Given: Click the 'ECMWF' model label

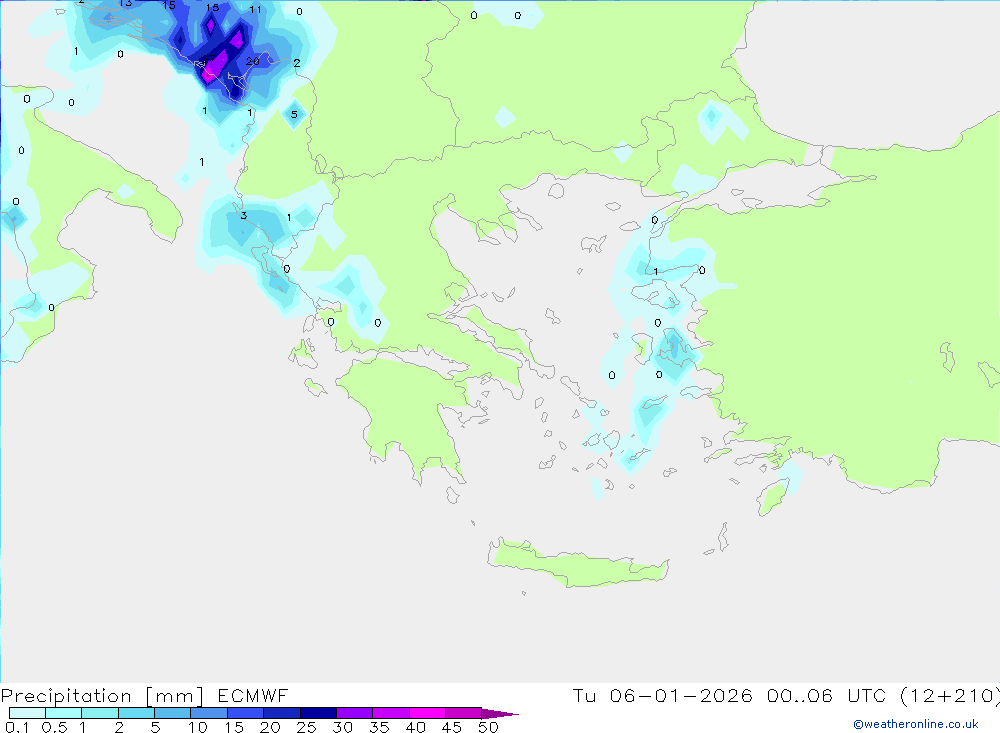Looking at the screenshot, I should [x=253, y=695].
